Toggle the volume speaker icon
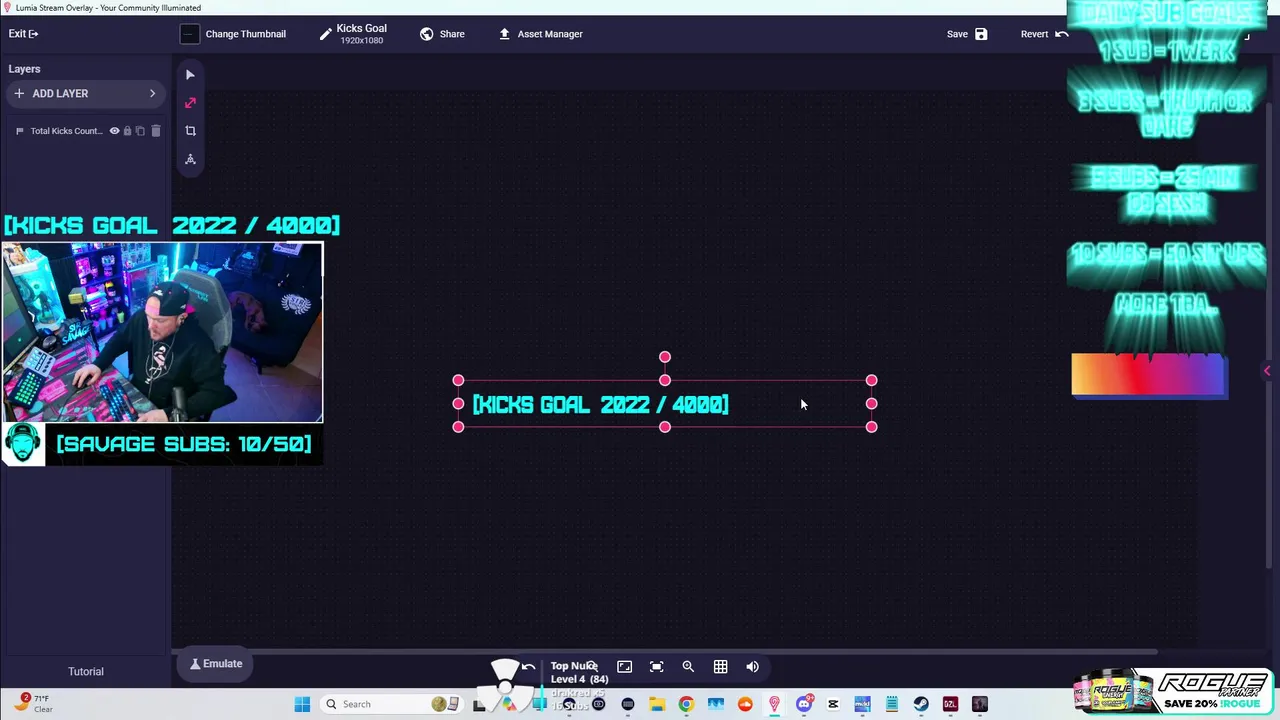 752,667
